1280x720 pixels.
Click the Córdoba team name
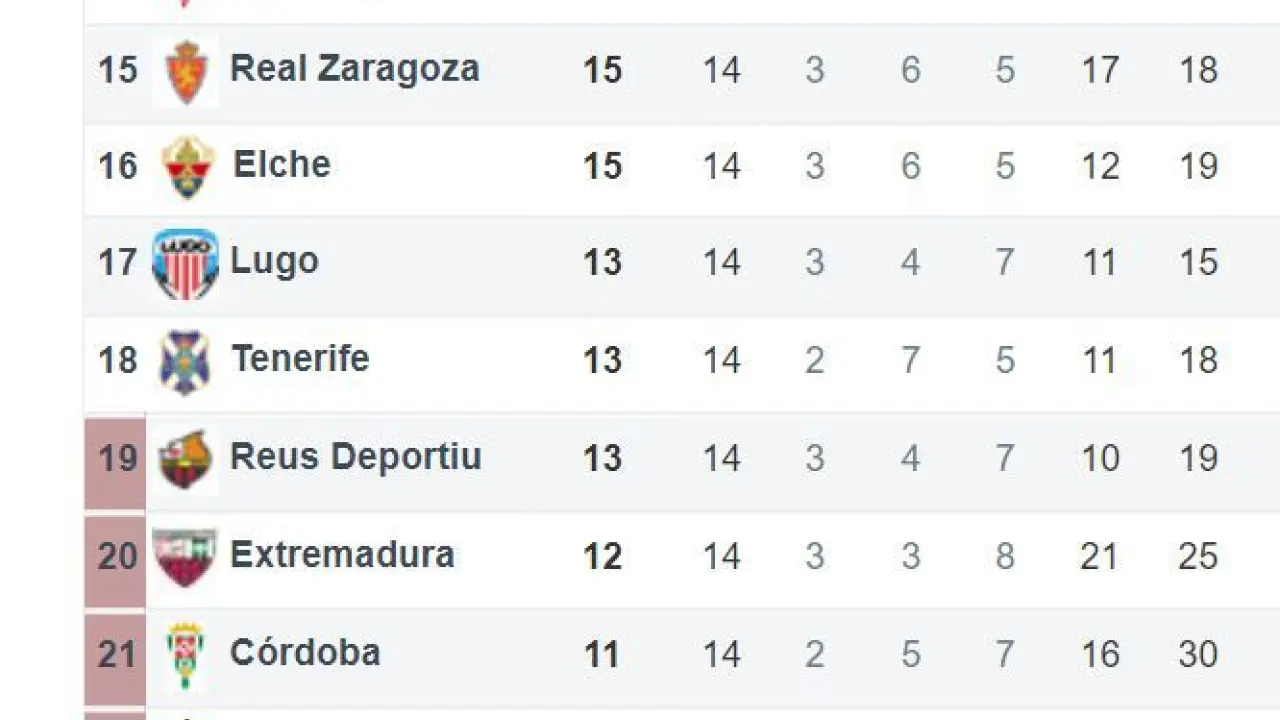tap(305, 652)
